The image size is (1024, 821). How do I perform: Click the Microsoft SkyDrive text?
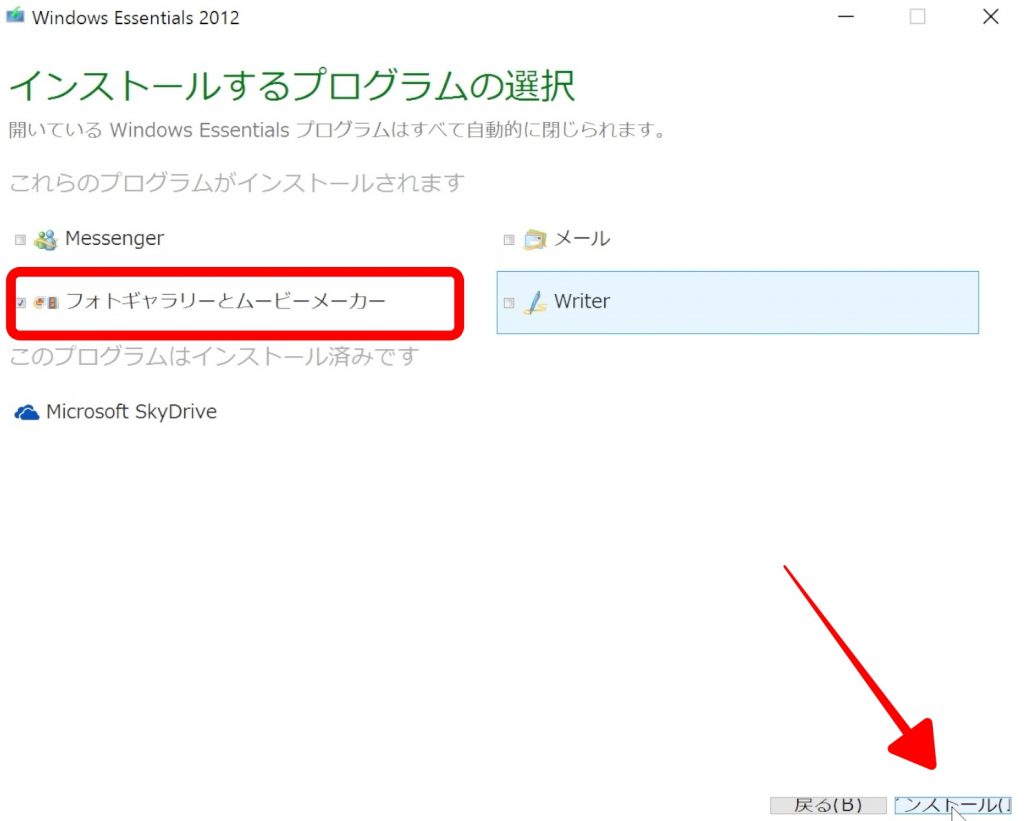[x=131, y=412]
